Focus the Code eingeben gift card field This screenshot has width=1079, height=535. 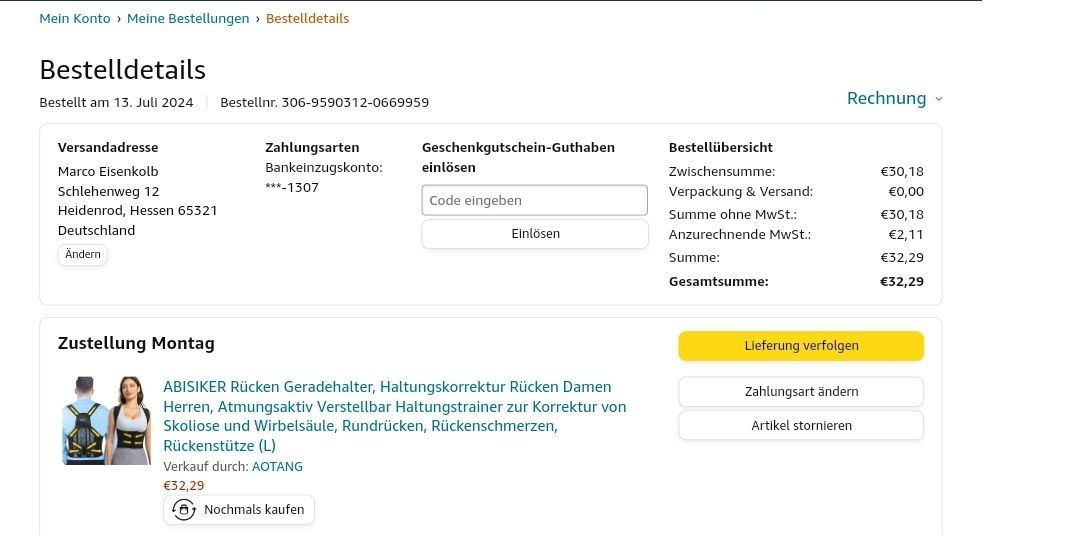pyautogui.click(x=534, y=200)
